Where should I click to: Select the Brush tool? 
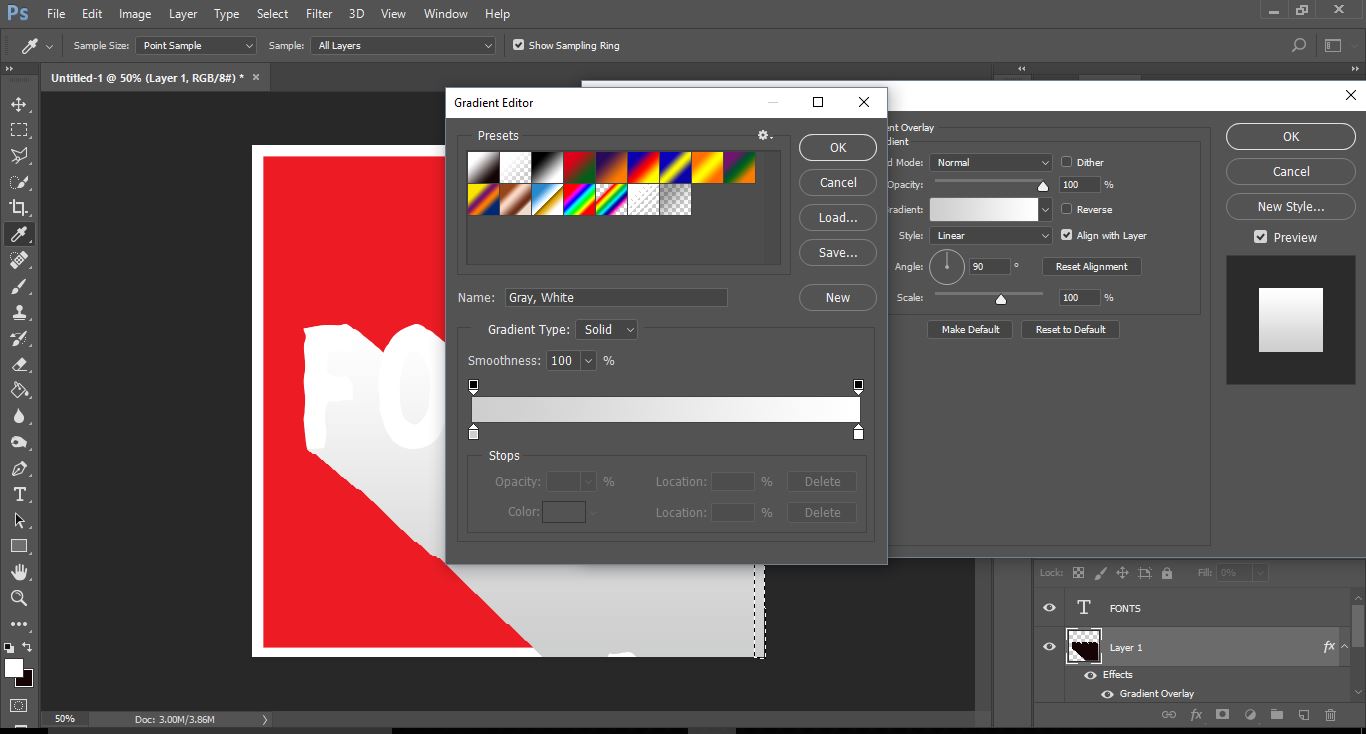coord(19,286)
